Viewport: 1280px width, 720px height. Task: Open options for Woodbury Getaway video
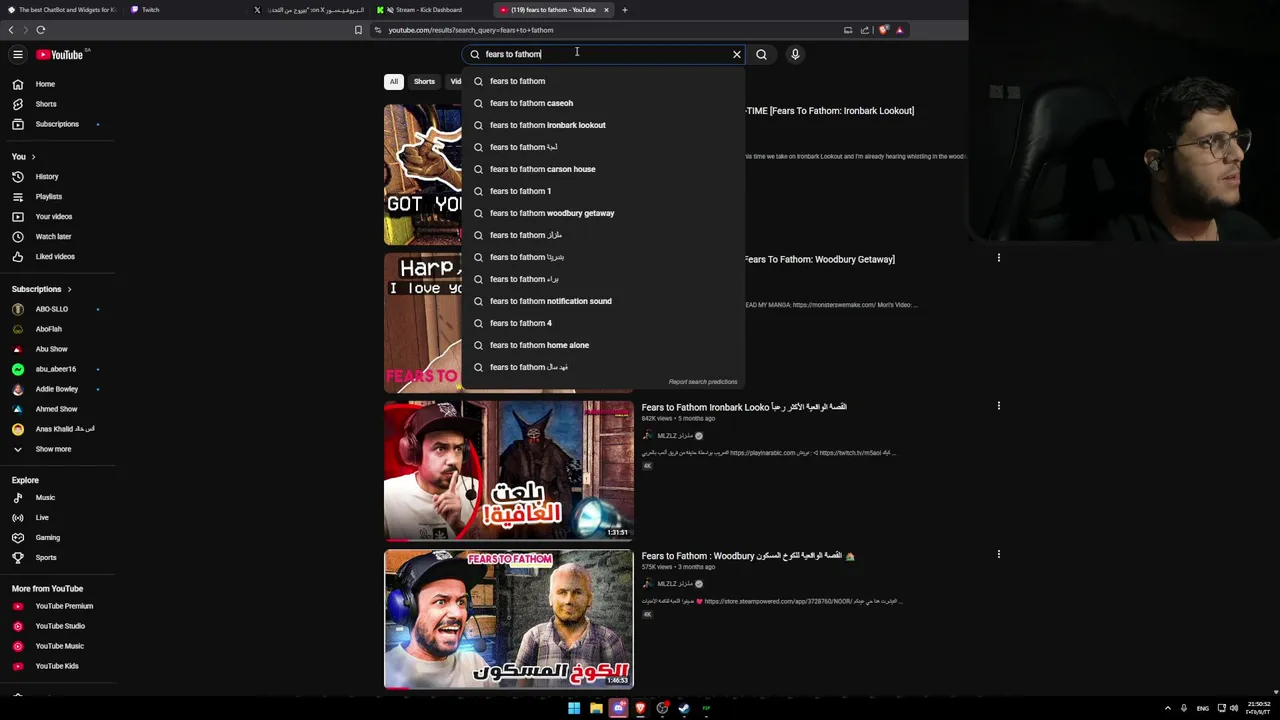coord(998,258)
